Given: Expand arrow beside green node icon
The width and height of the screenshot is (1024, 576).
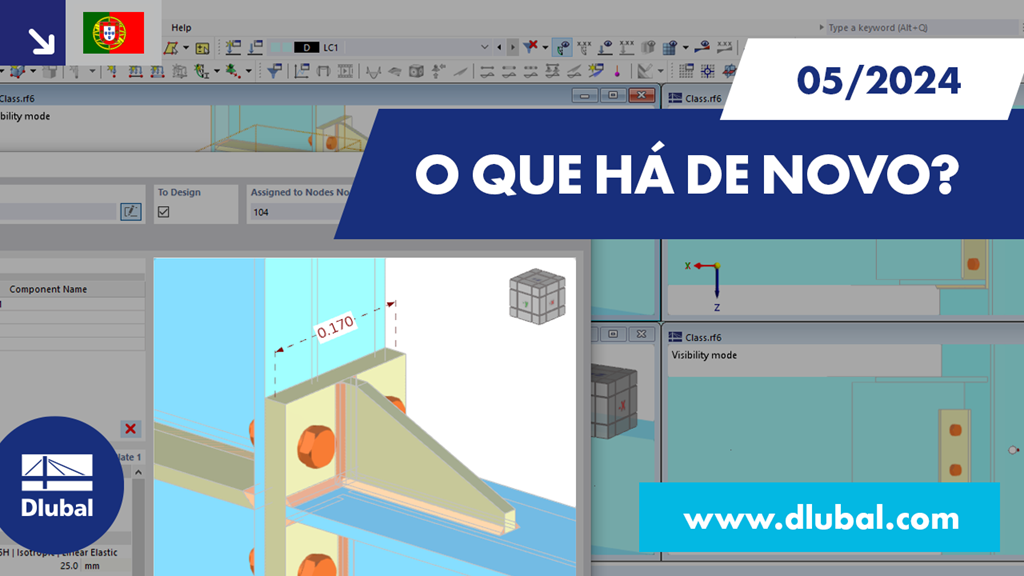Looking at the screenshot, I should [248, 71].
